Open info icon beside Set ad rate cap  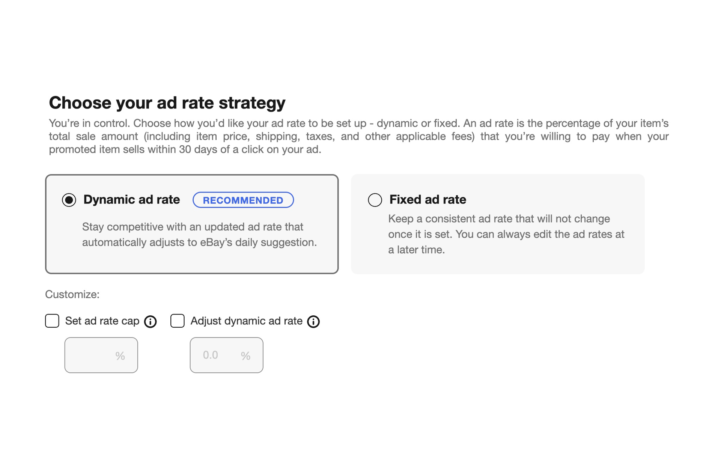point(150,321)
